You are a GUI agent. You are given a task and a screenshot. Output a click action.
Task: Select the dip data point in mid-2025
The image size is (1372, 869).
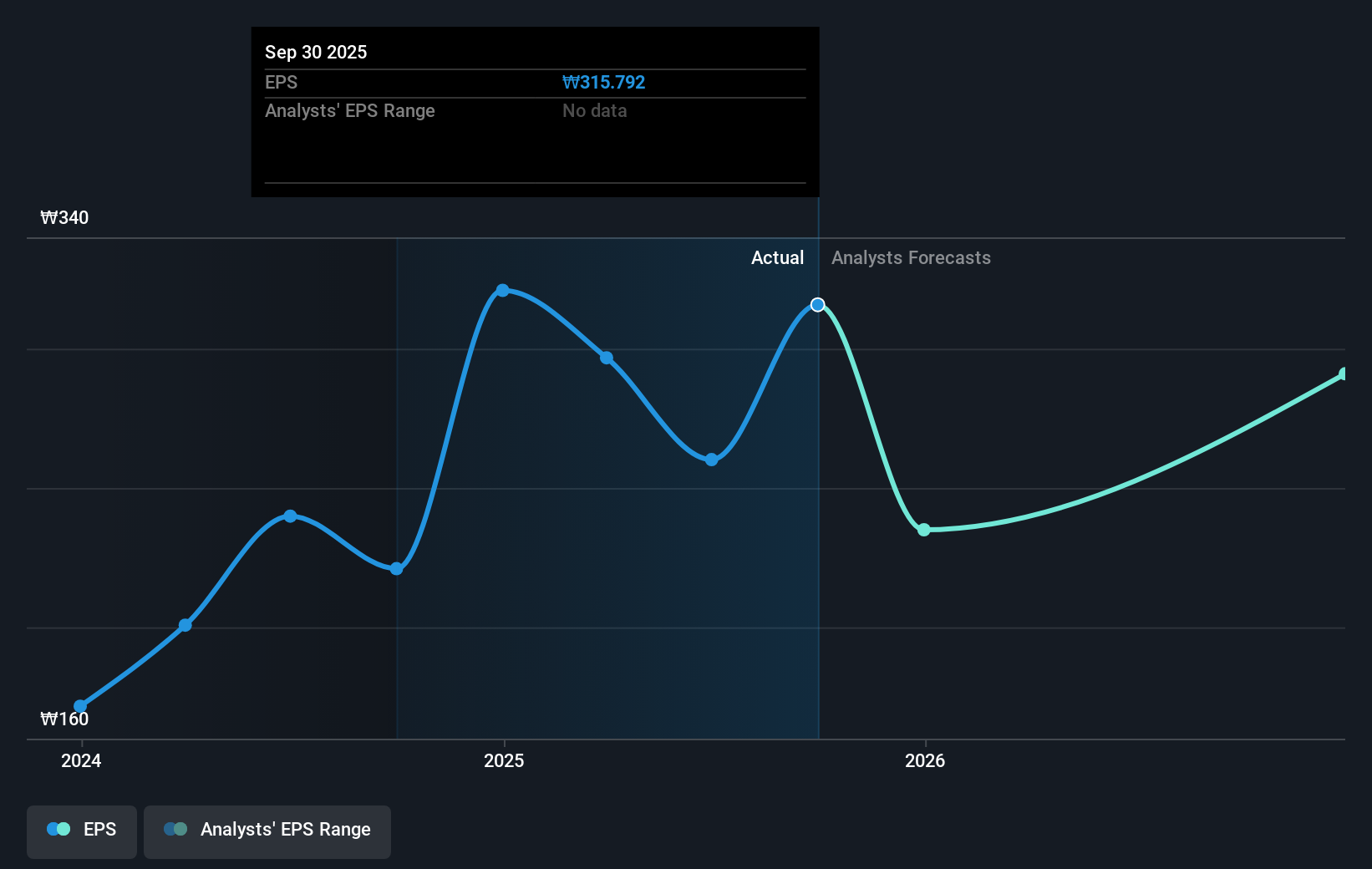click(709, 459)
